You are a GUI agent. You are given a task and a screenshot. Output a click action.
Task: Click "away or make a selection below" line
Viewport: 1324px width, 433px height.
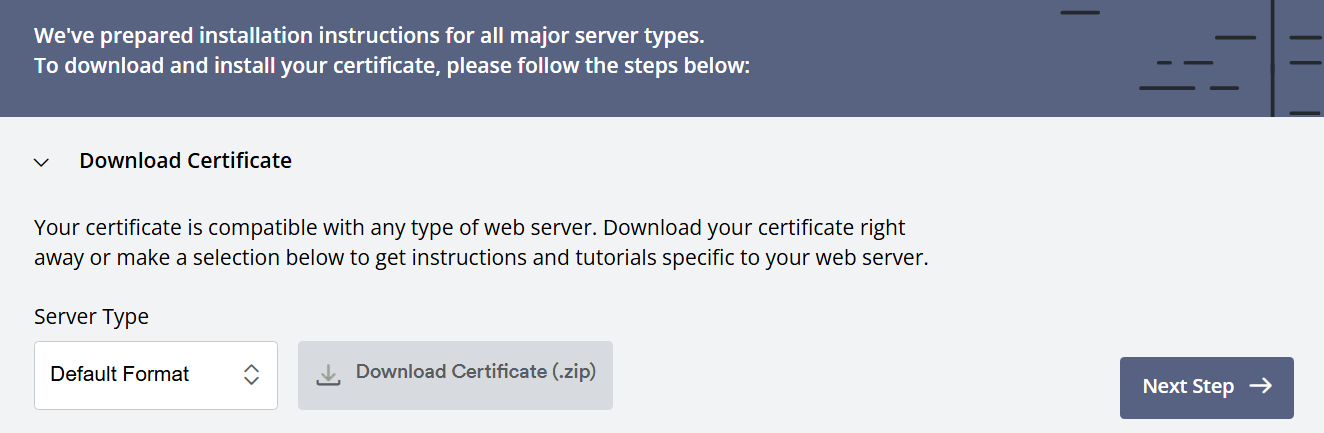coord(481,258)
